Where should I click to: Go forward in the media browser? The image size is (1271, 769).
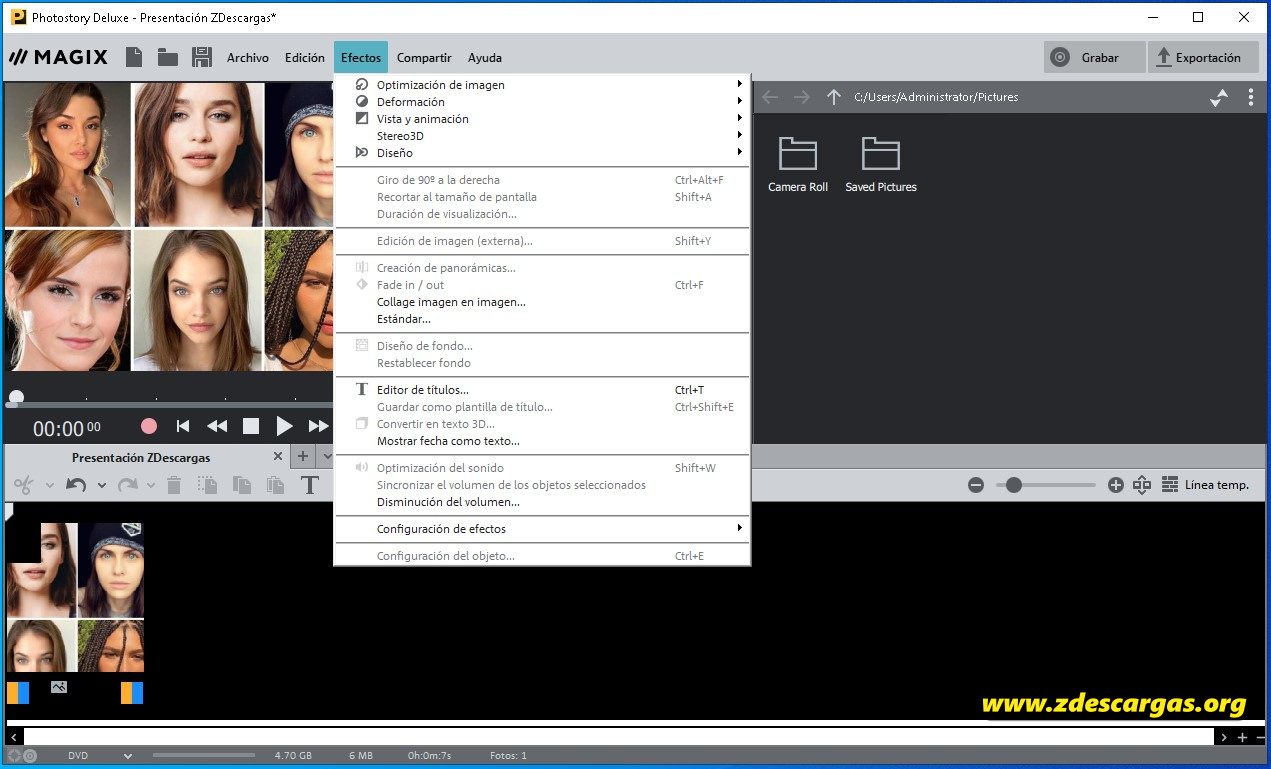coord(801,97)
